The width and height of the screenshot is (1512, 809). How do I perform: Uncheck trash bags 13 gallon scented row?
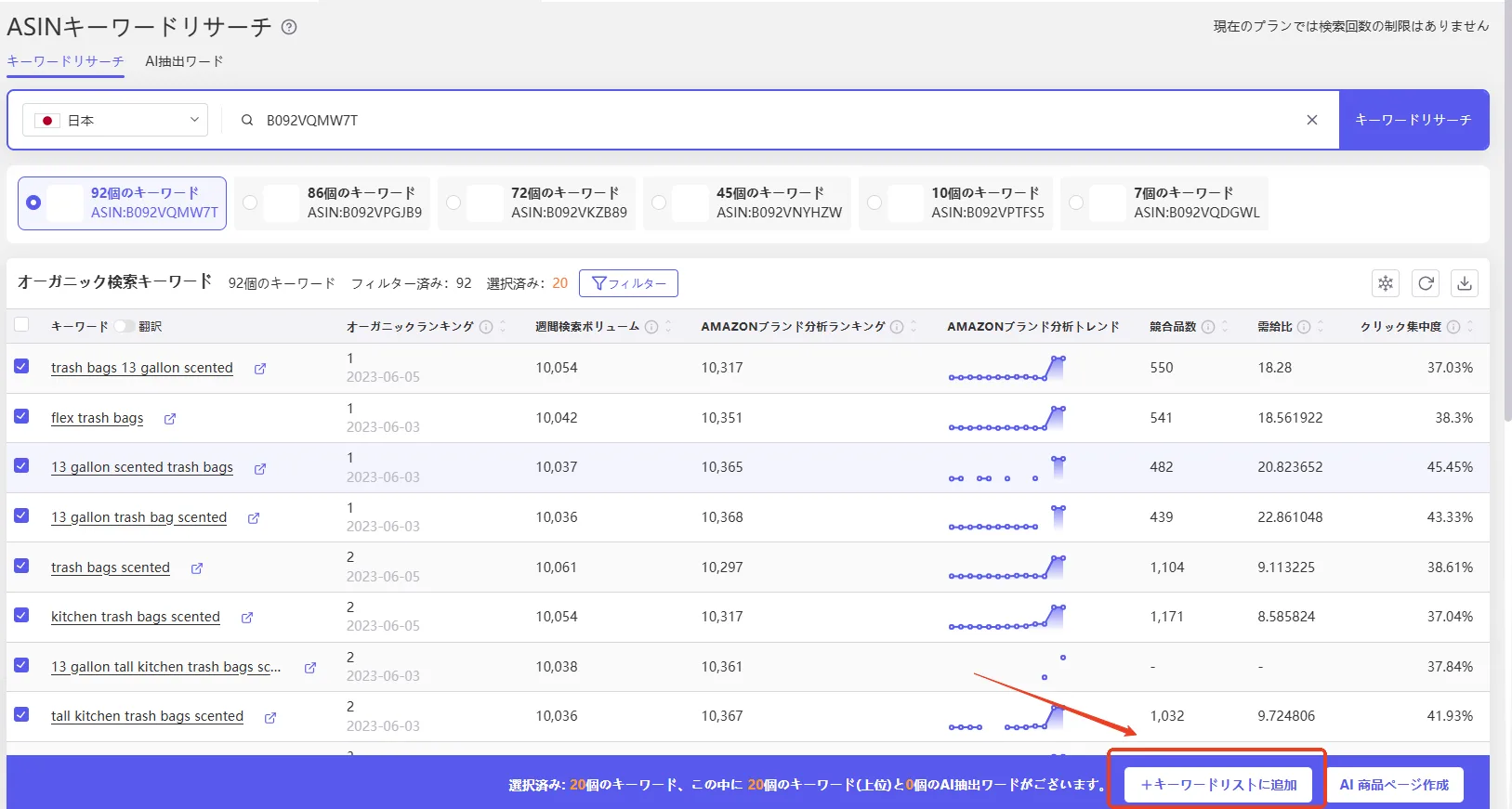coord(21,366)
